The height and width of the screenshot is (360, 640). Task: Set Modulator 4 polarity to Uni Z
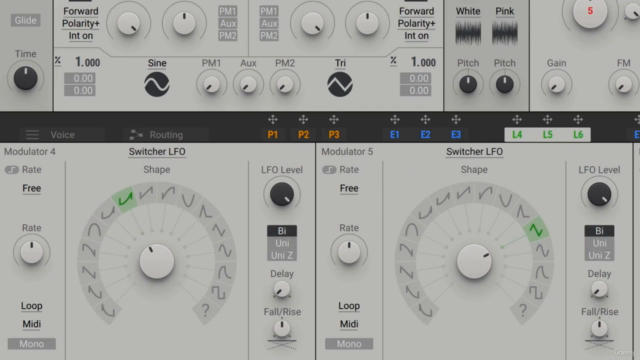(282, 256)
